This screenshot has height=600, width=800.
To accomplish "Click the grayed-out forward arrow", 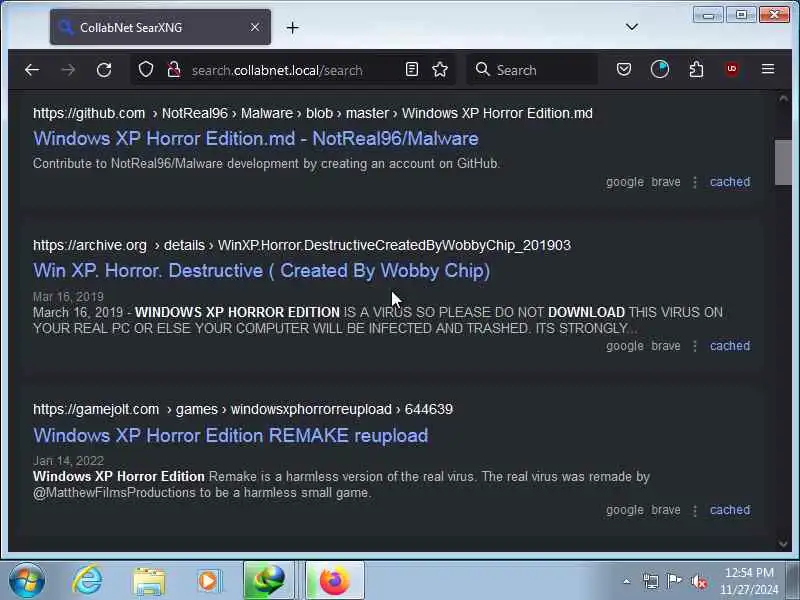I will tap(68, 70).
